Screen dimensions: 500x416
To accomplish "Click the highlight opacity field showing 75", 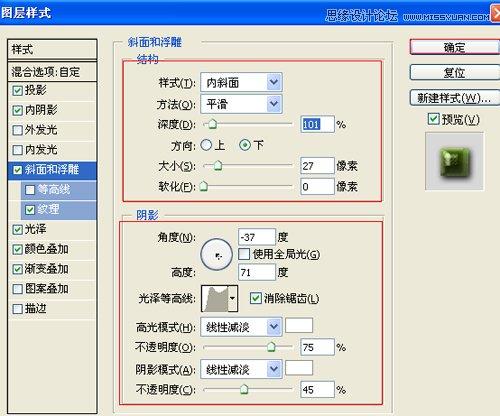I will tap(317, 347).
